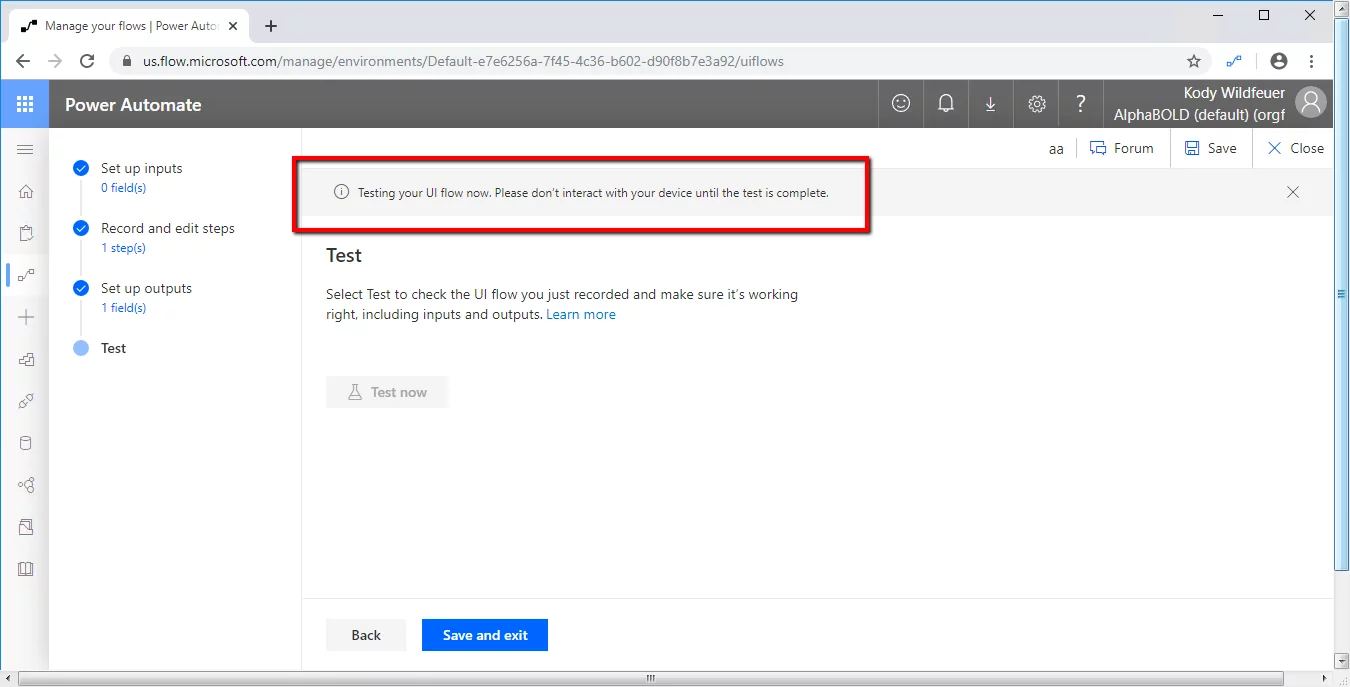This screenshot has height=687, width=1350.
Task: Open Data cylinder icon in sidebar
Action: 26,443
